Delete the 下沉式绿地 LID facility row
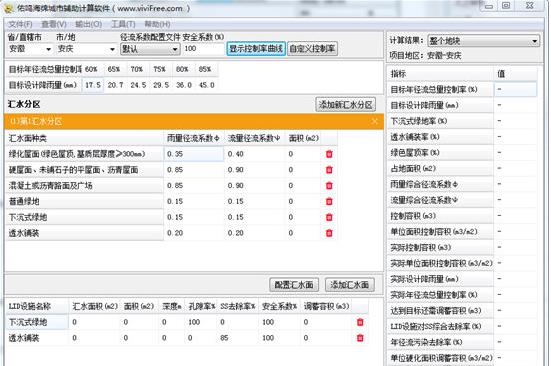The image size is (551, 366). tap(360, 322)
